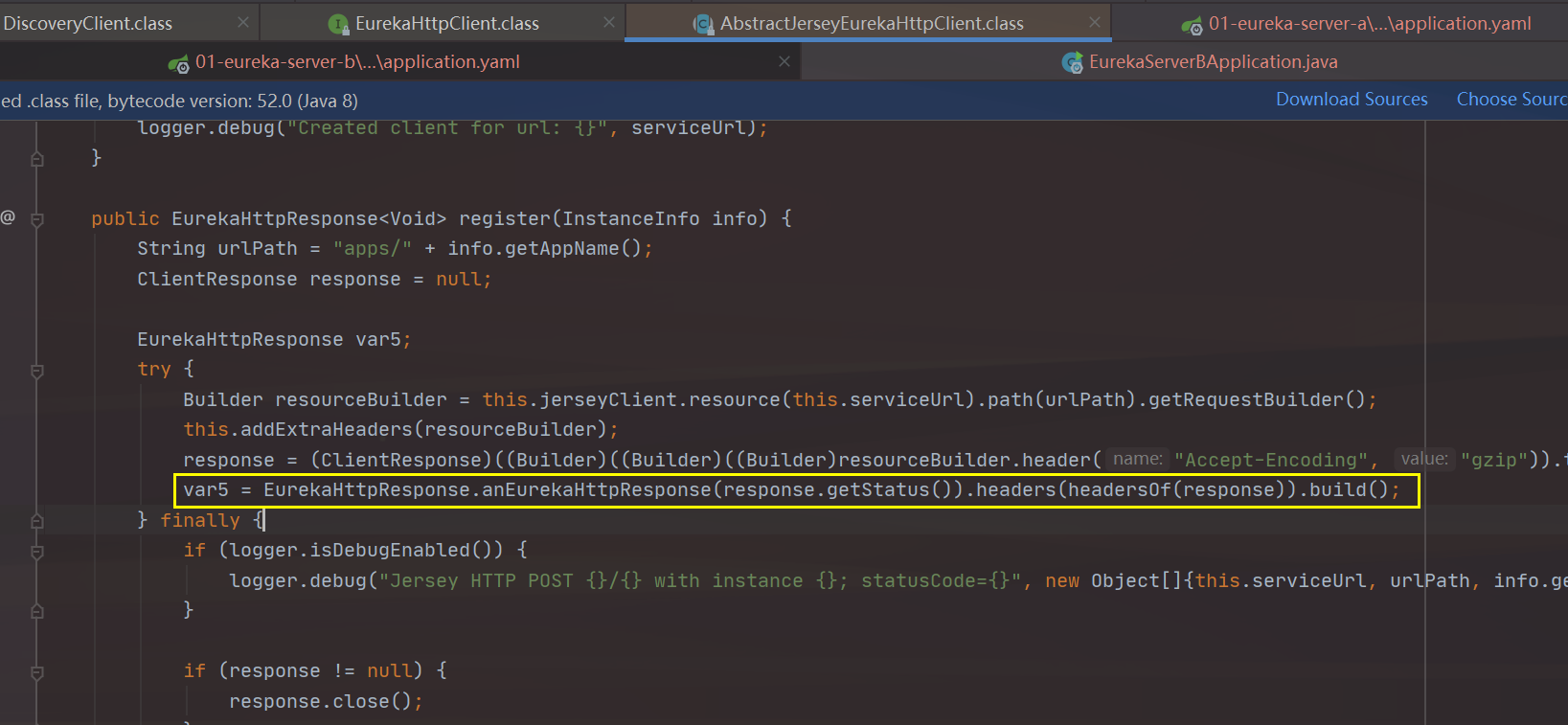This screenshot has width=1568, height=725.
Task: Collapse the try block fold marker
Action: [37, 371]
